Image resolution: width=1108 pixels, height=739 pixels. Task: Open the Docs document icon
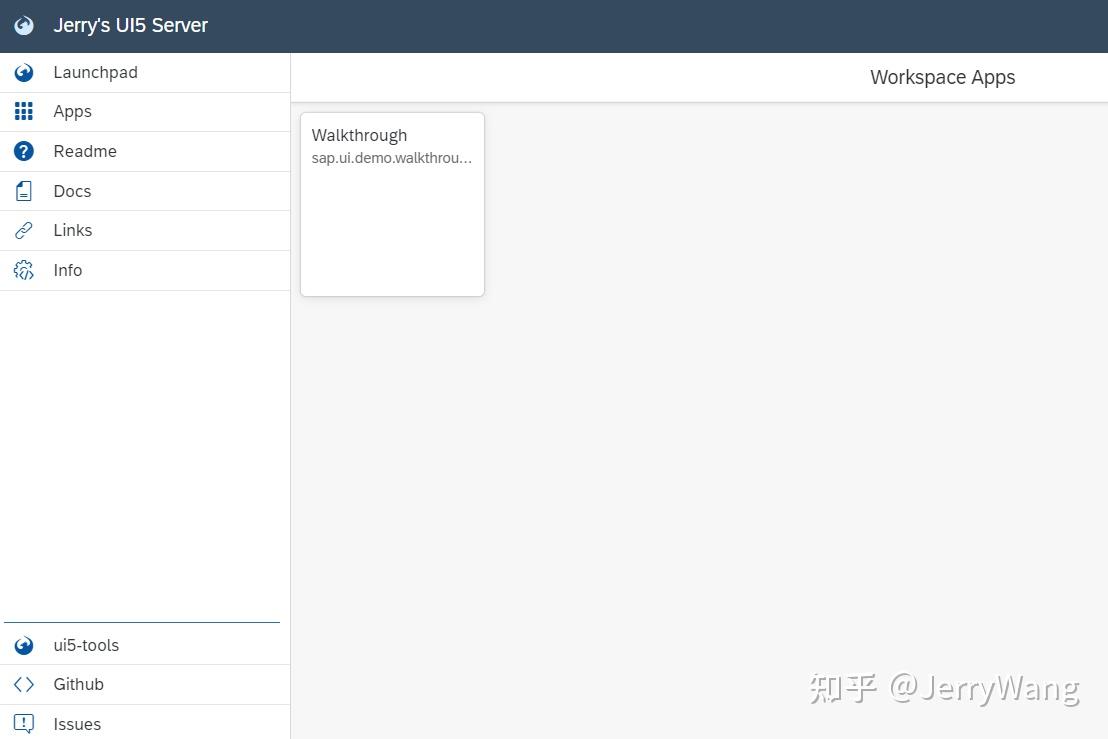(x=23, y=191)
